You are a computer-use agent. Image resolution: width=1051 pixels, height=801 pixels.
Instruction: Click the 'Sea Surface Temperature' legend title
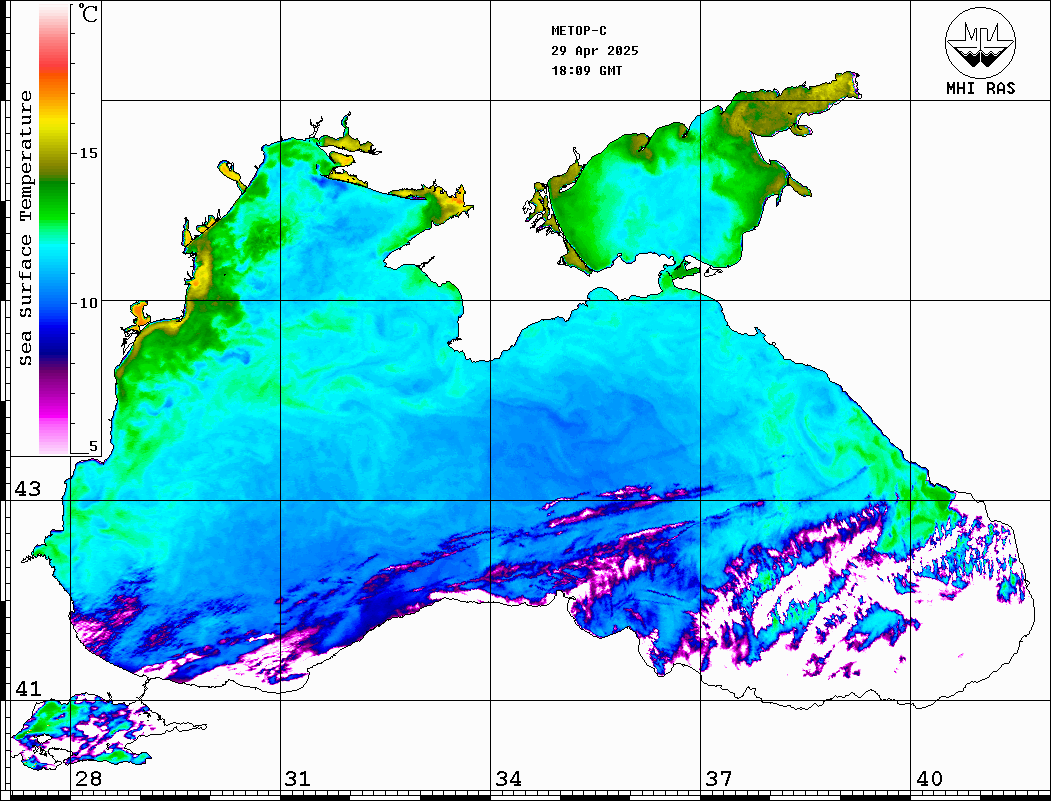coord(25,229)
